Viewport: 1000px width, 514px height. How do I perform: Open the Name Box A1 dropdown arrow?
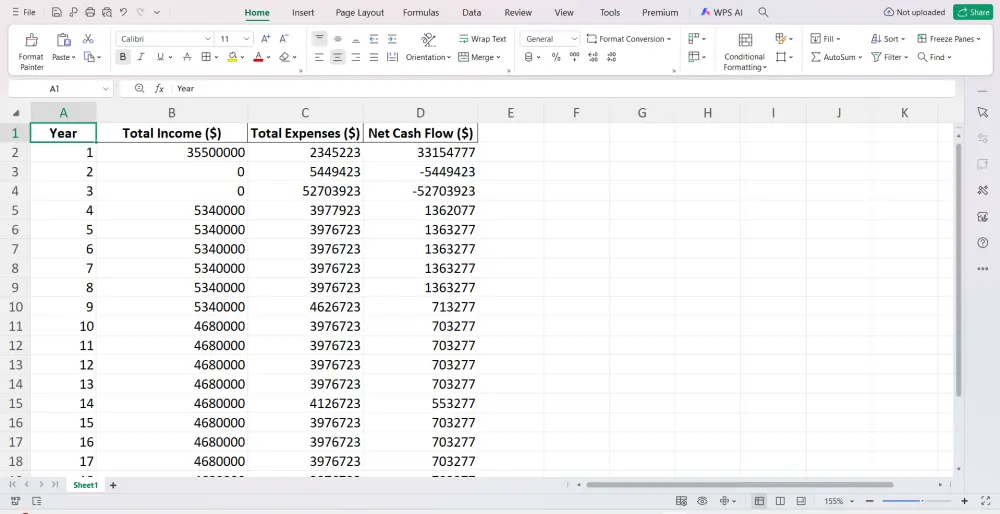105,89
